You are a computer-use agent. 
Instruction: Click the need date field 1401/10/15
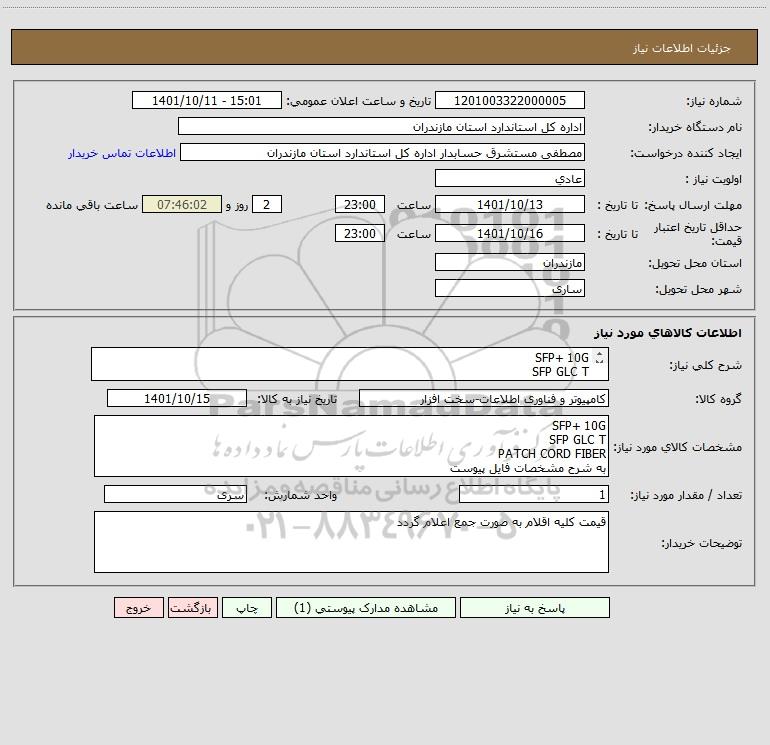(x=177, y=398)
